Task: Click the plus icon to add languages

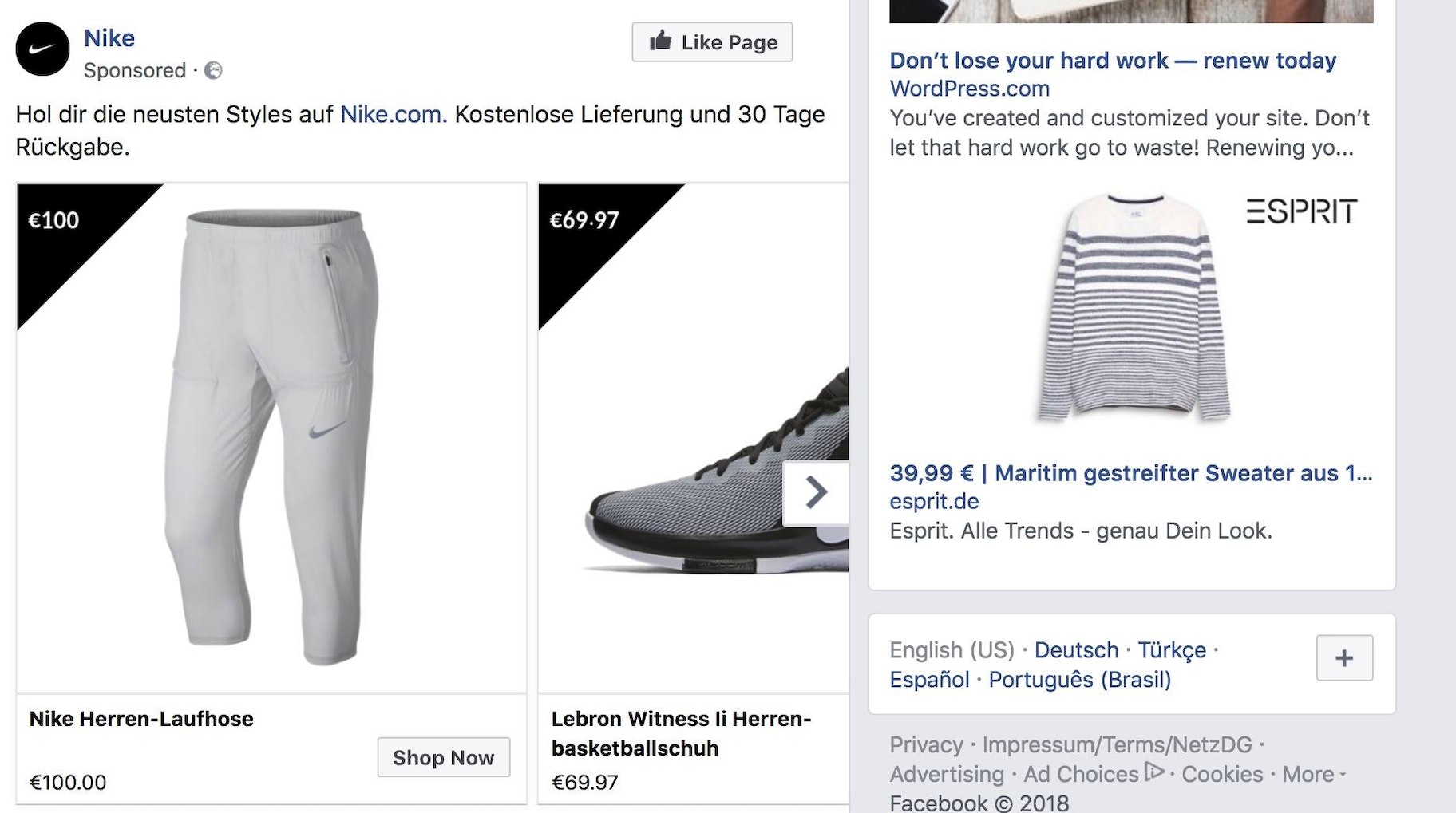Action: click(x=1344, y=658)
